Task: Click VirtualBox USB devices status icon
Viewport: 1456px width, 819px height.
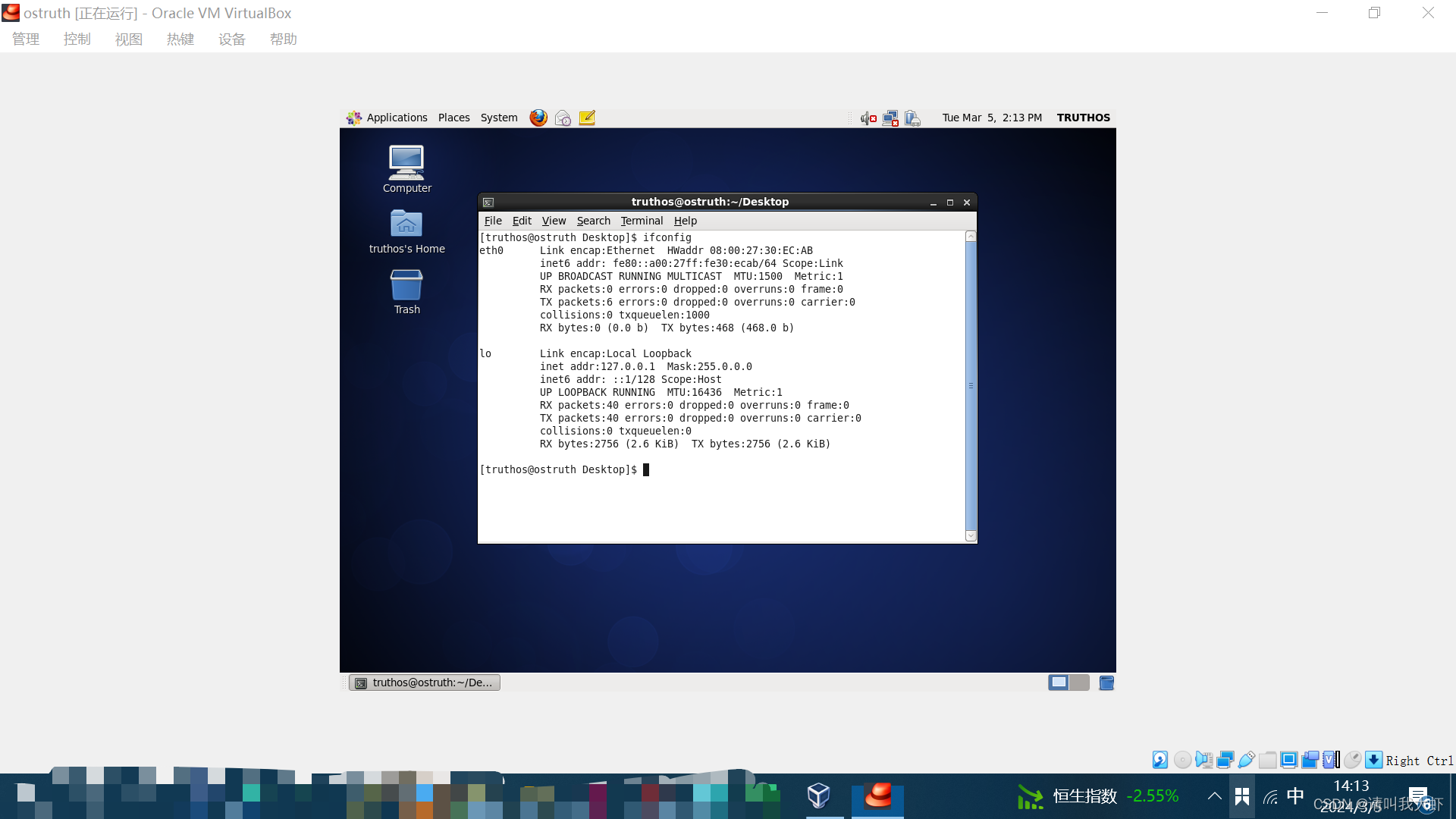Action: coord(1246,760)
